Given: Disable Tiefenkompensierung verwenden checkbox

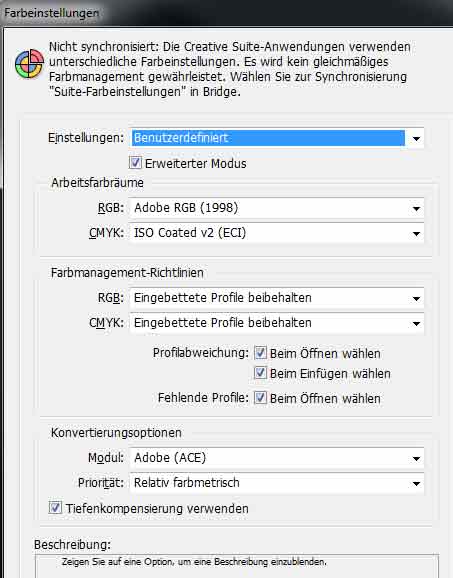Looking at the screenshot, I should (55, 508).
